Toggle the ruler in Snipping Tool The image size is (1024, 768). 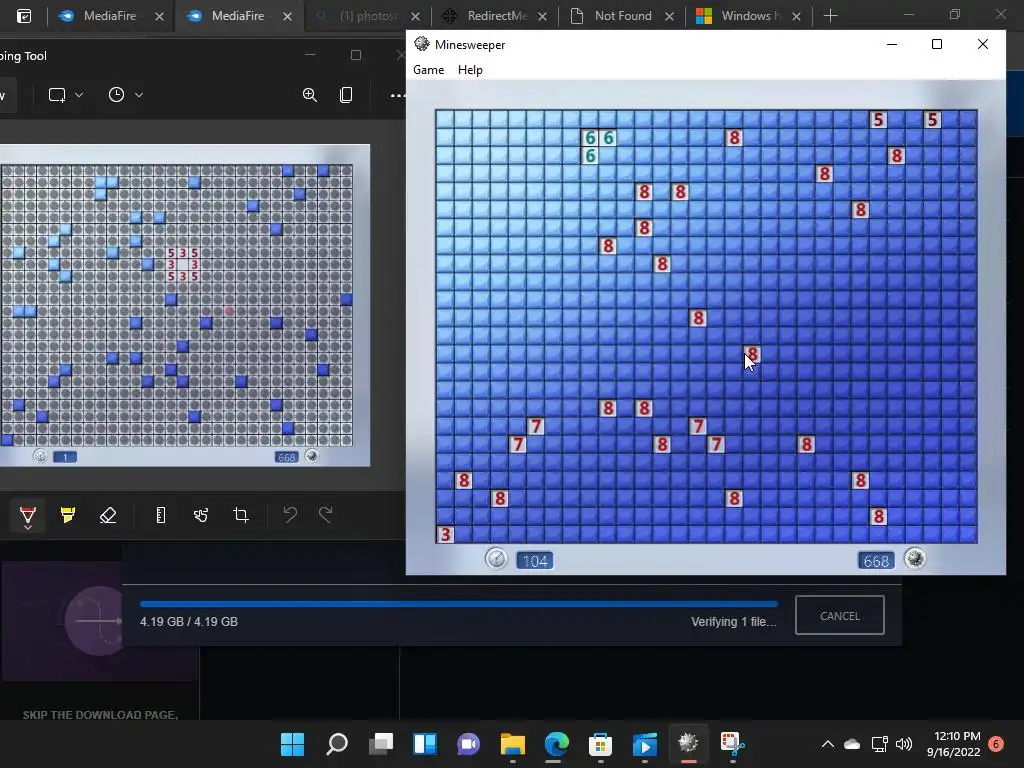pos(161,515)
